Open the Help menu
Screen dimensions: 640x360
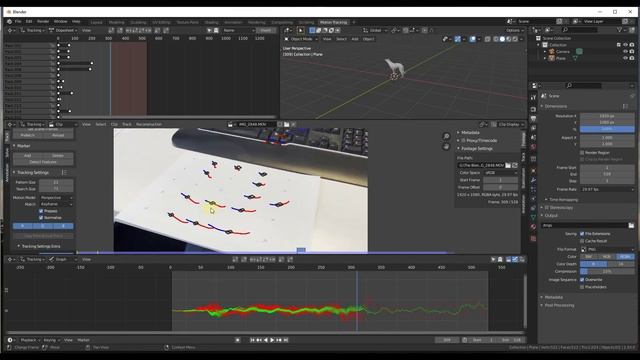pyautogui.click(x=76, y=21)
